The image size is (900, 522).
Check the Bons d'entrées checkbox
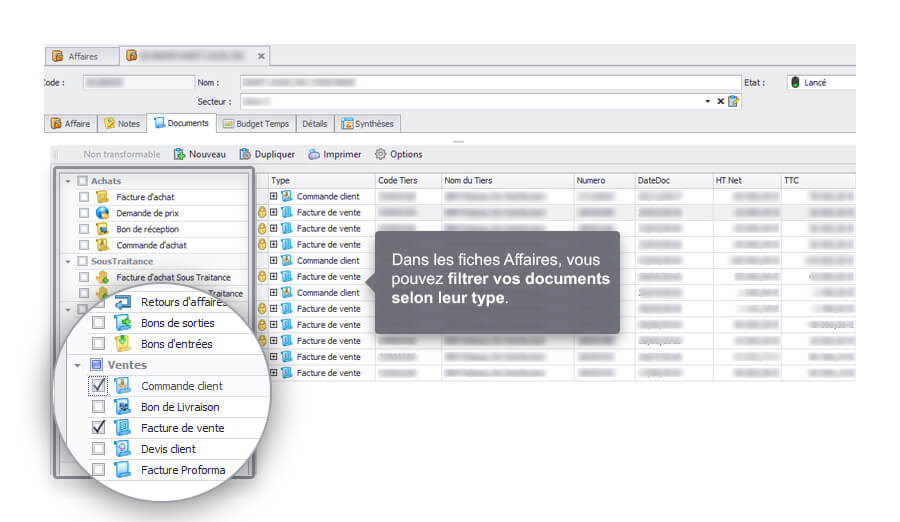pos(99,344)
